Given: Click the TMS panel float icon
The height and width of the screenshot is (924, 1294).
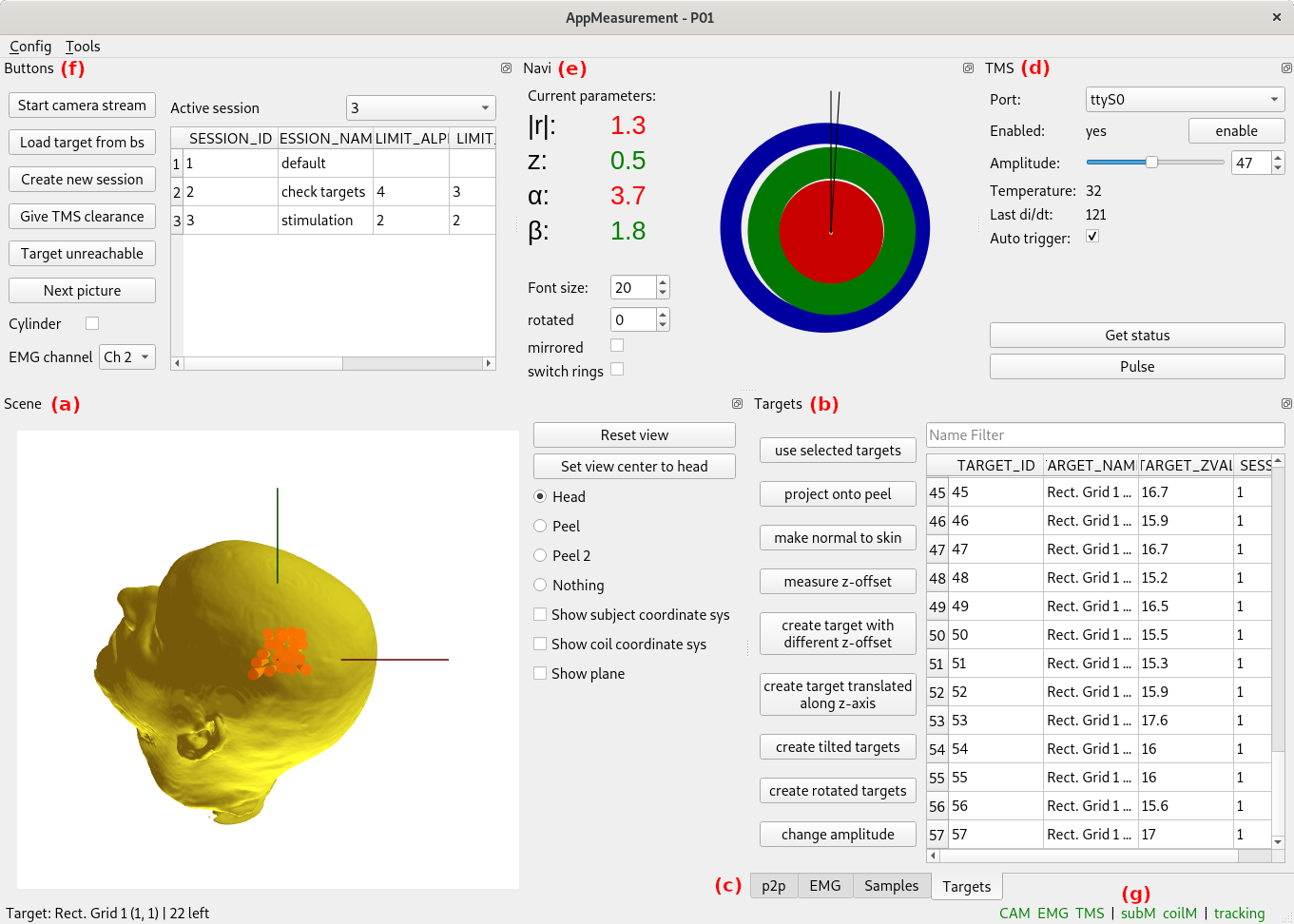Looking at the screenshot, I should click(1286, 68).
